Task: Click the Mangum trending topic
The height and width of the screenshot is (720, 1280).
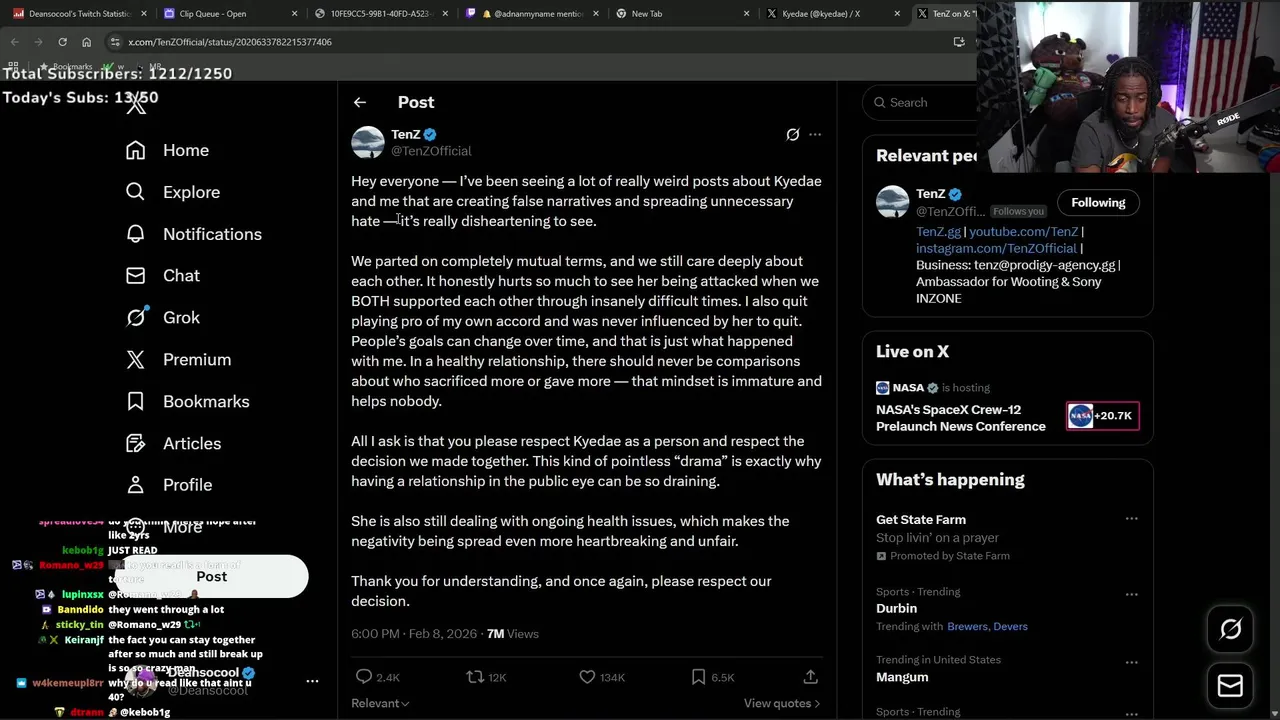Action: pyautogui.click(x=902, y=677)
